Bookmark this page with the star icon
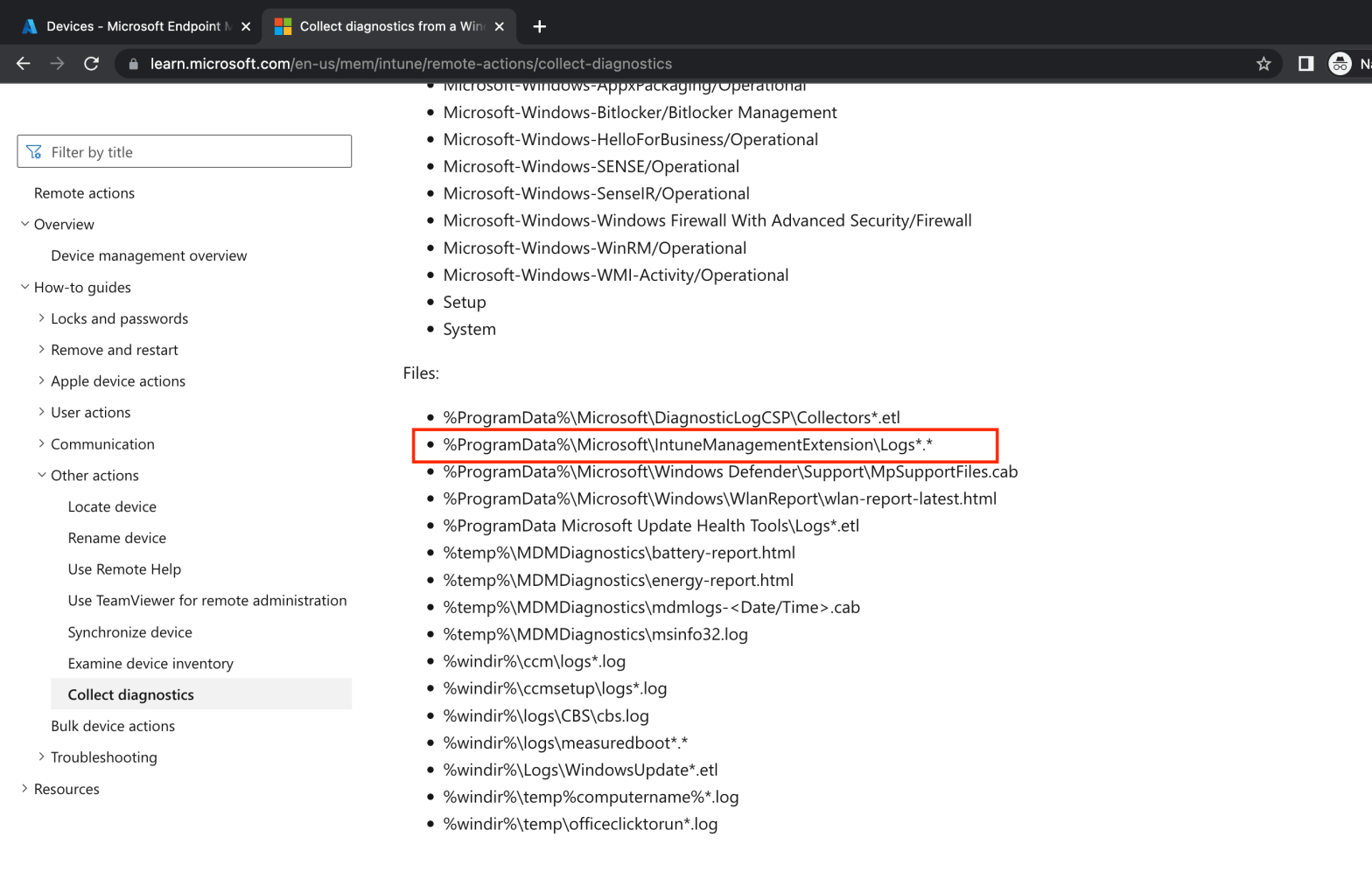Viewport: 1372px width, 872px height. tap(1263, 64)
